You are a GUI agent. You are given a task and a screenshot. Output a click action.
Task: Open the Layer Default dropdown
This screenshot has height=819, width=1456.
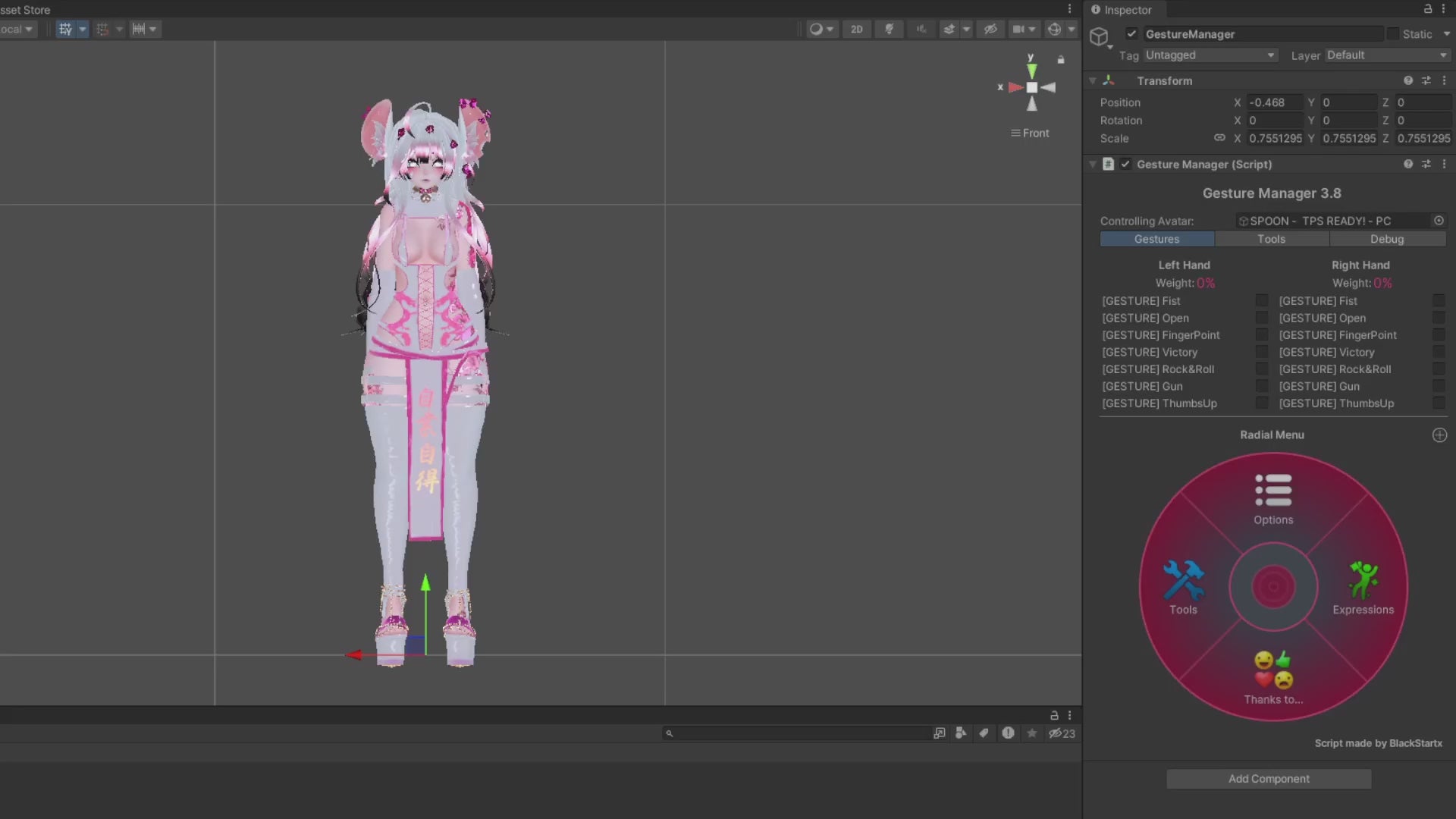[x=1387, y=55]
